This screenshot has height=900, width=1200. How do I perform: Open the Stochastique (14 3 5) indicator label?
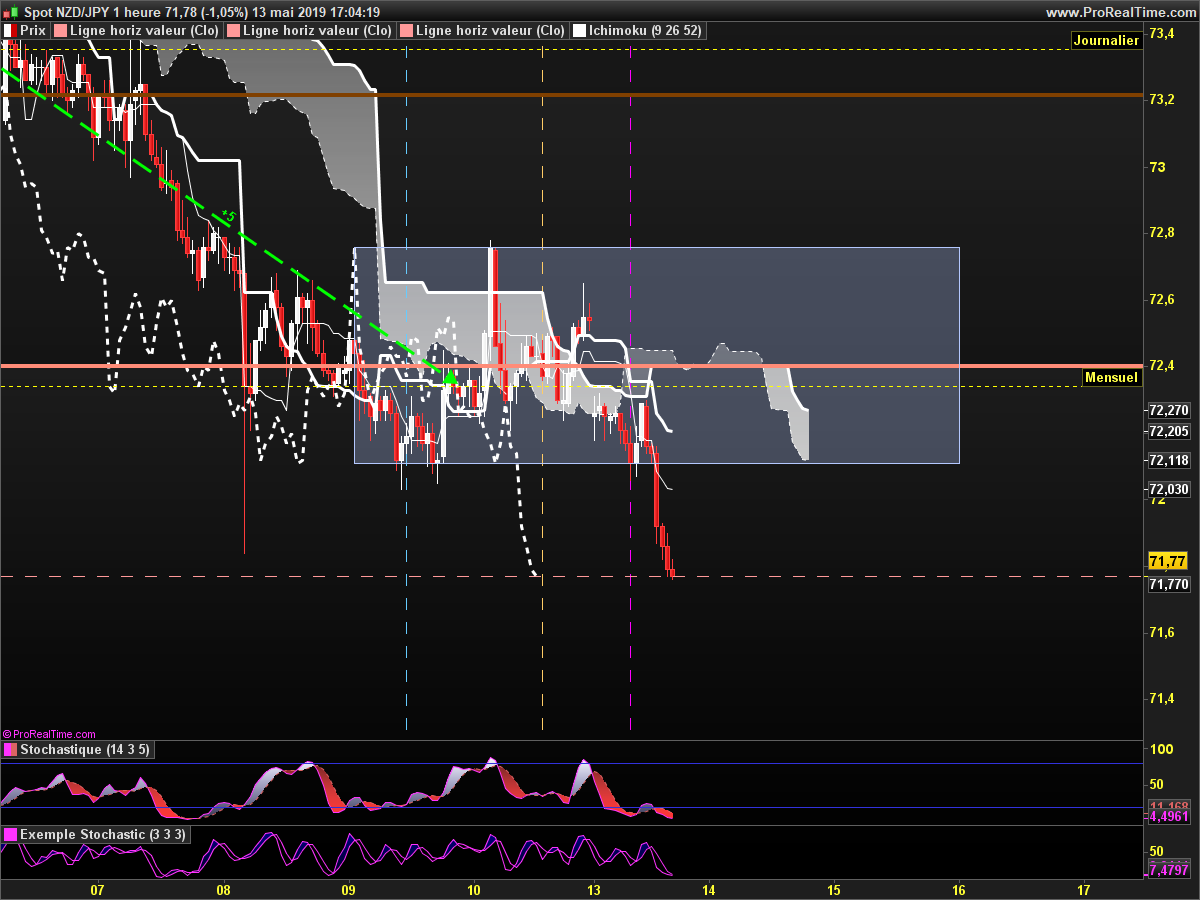pos(85,750)
